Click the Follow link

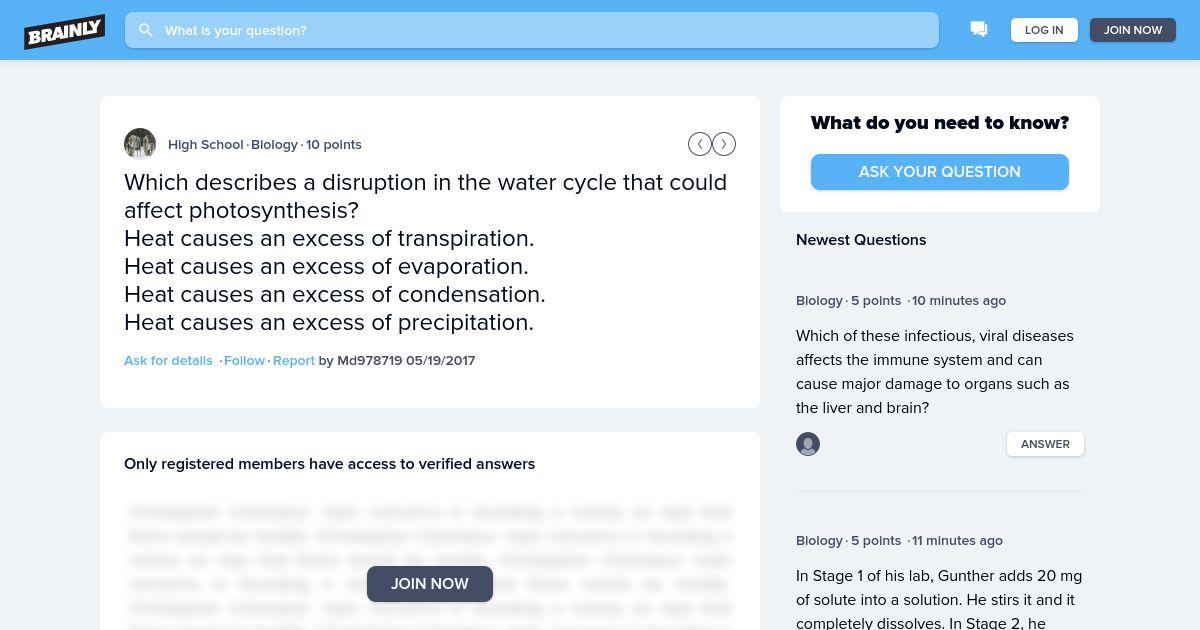(x=245, y=360)
